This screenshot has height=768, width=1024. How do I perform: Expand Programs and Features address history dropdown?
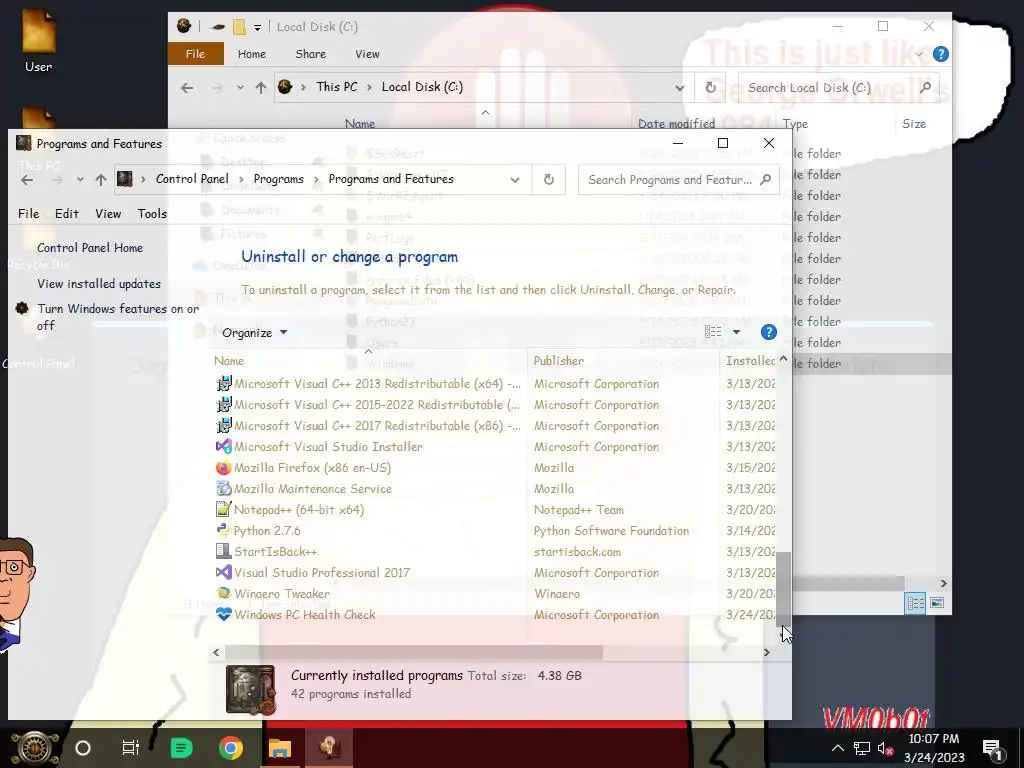point(515,180)
